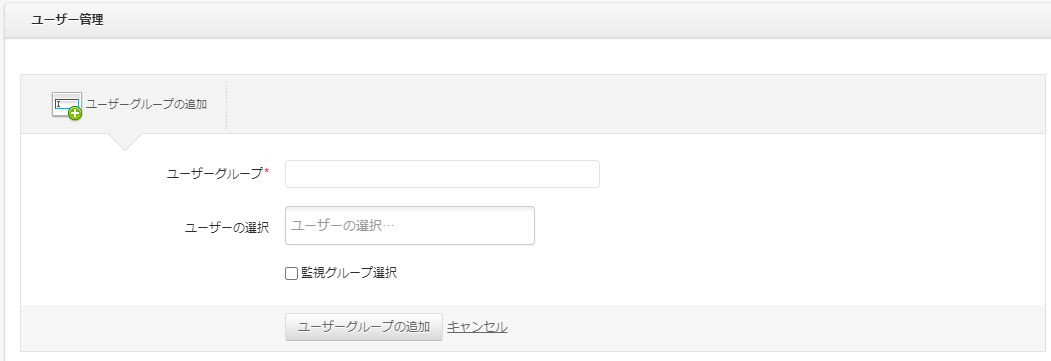The height and width of the screenshot is (361, 1051).
Task: Click the add user group icon
Action: click(66, 105)
